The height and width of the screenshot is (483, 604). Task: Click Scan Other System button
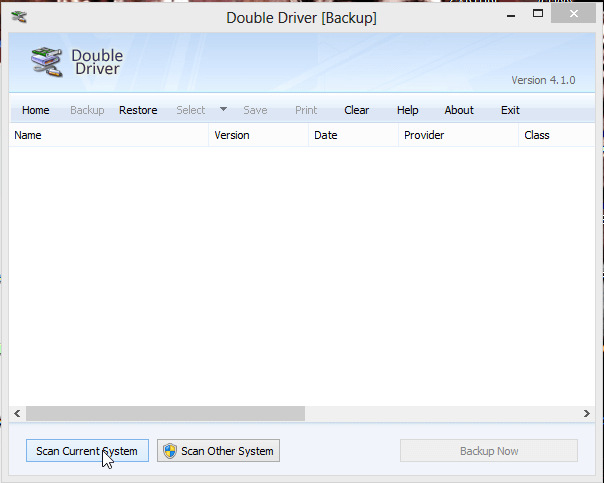[x=218, y=451]
